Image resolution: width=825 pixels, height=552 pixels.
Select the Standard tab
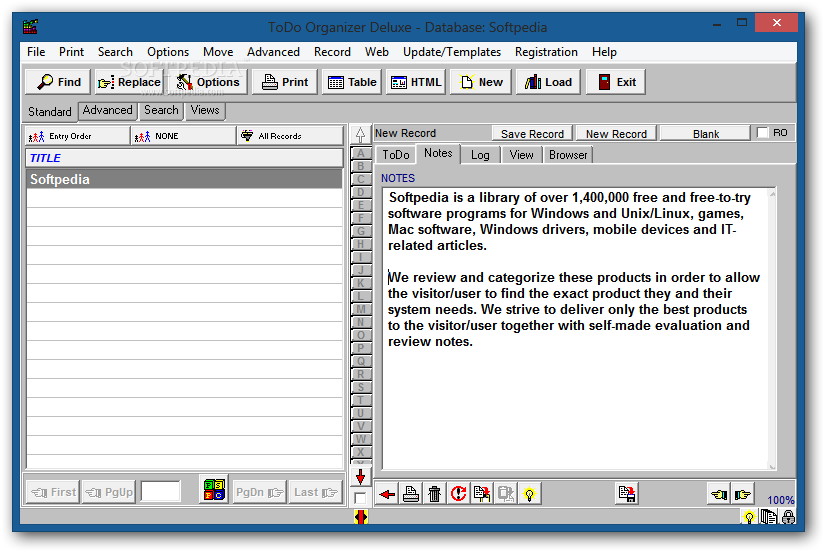(49, 112)
